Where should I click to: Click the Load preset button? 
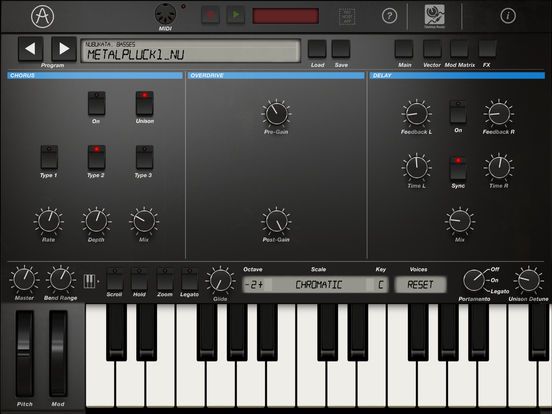[317, 49]
